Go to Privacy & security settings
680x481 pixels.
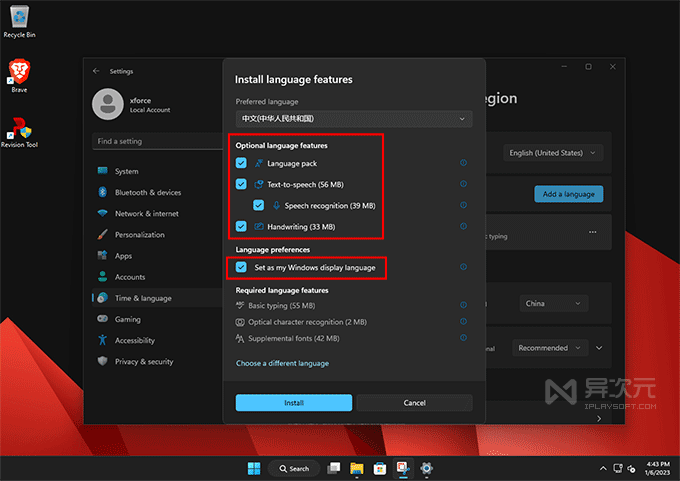[143, 361]
